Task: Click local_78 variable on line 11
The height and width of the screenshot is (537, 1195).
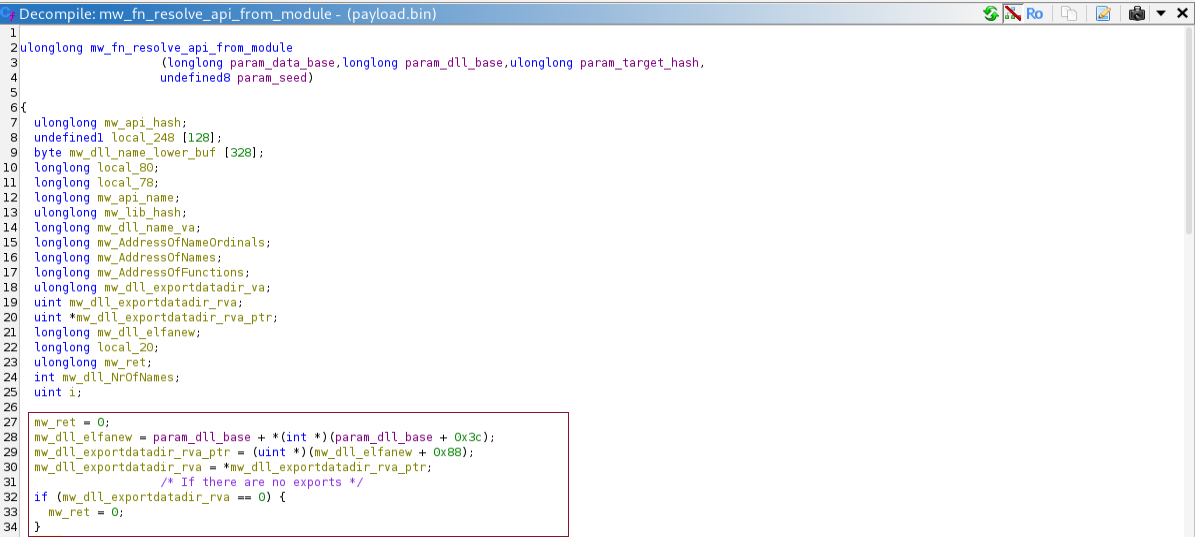Action: 125,183
